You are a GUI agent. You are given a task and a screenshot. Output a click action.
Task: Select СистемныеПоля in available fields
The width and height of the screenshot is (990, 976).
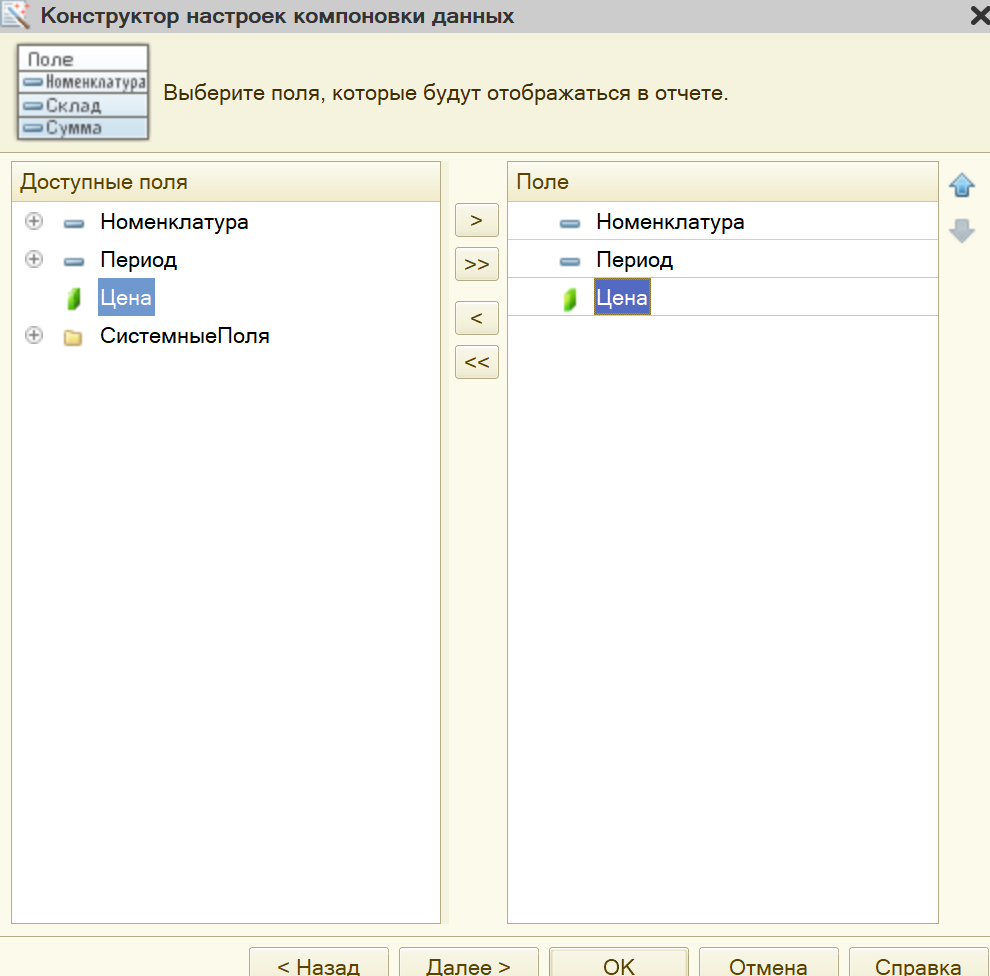[x=184, y=336]
